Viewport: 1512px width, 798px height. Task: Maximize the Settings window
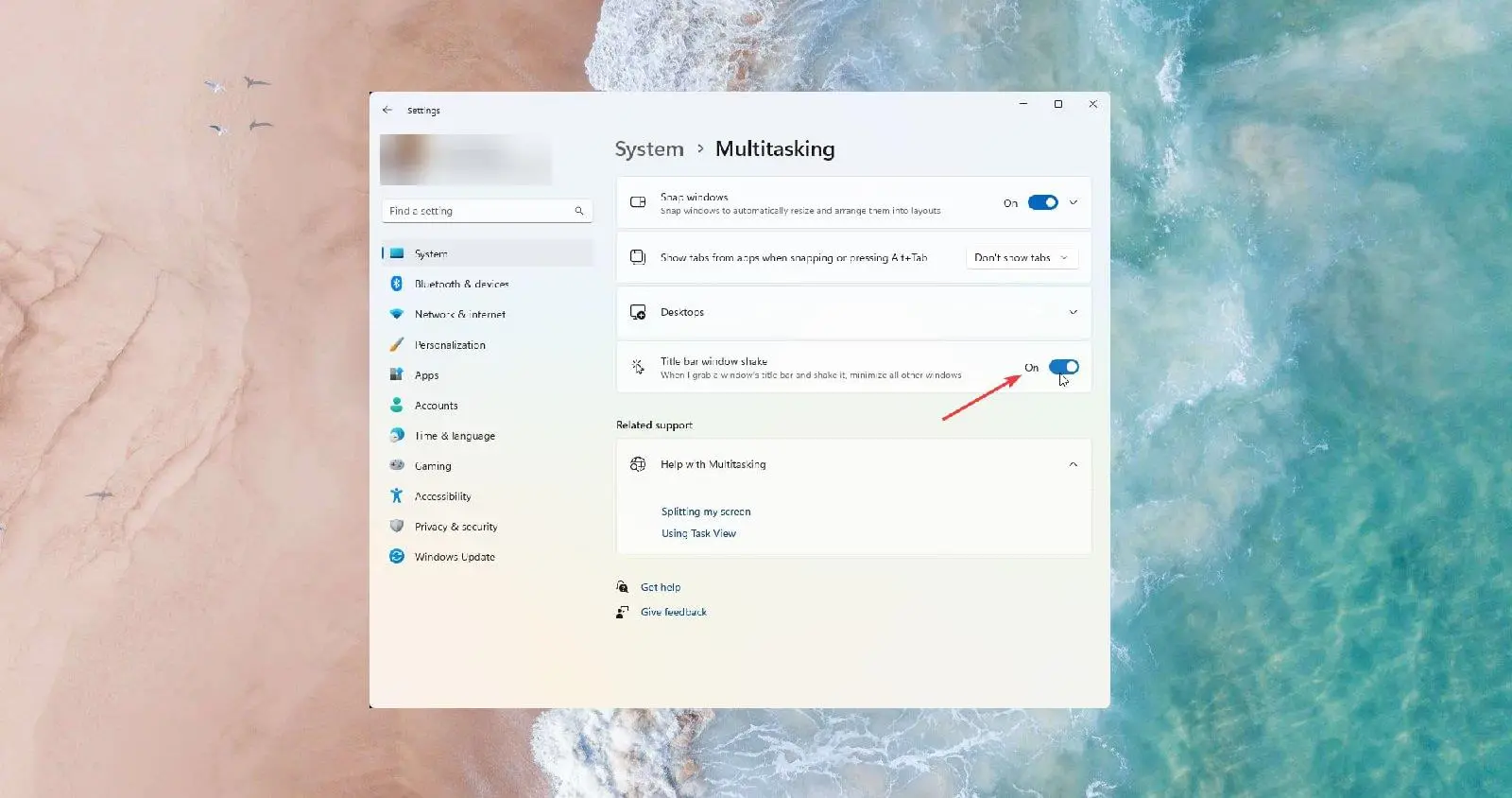click(x=1058, y=104)
